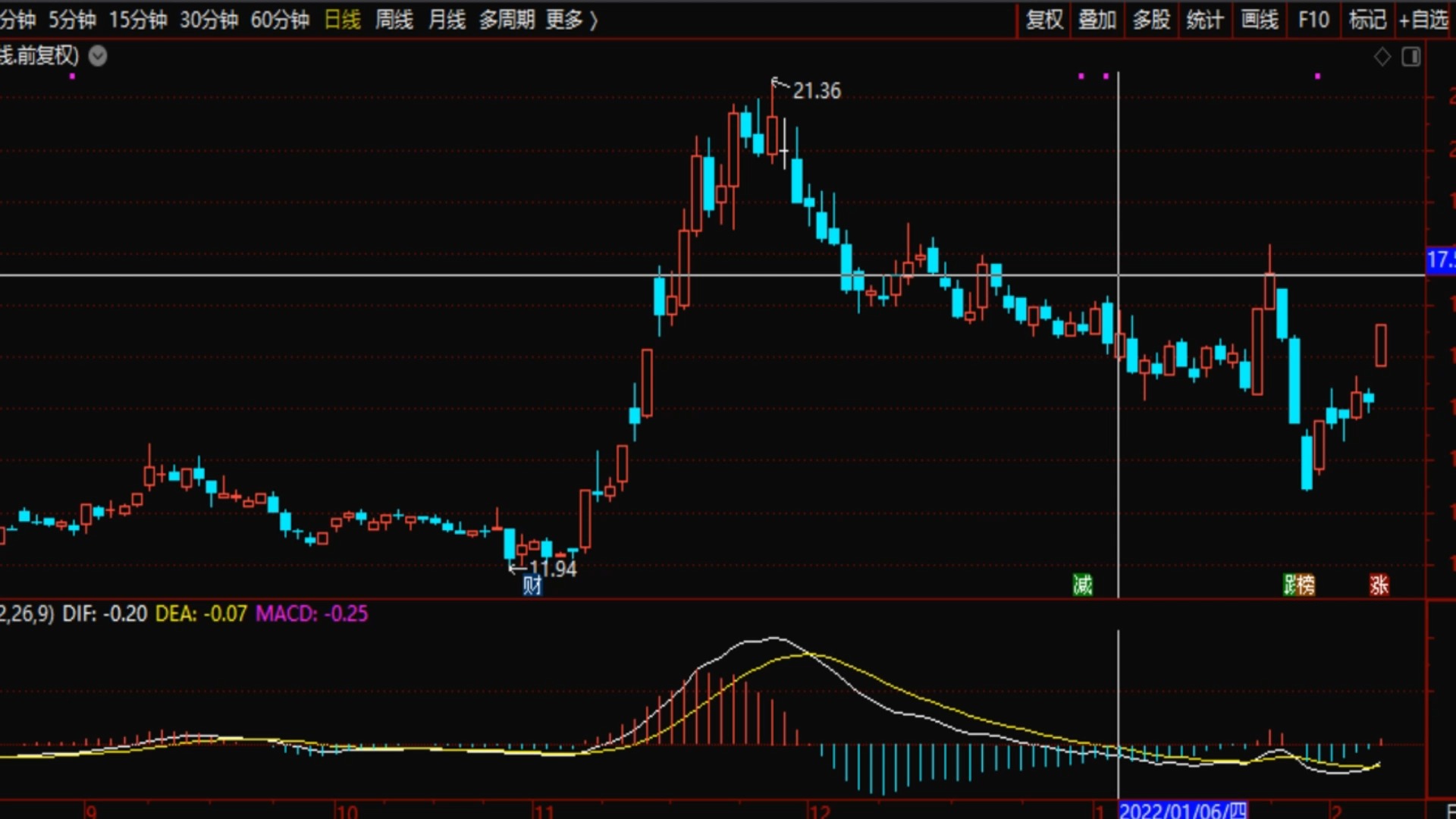Click the green 减 marker icon
The width and height of the screenshot is (1456, 819).
point(1082,585)
